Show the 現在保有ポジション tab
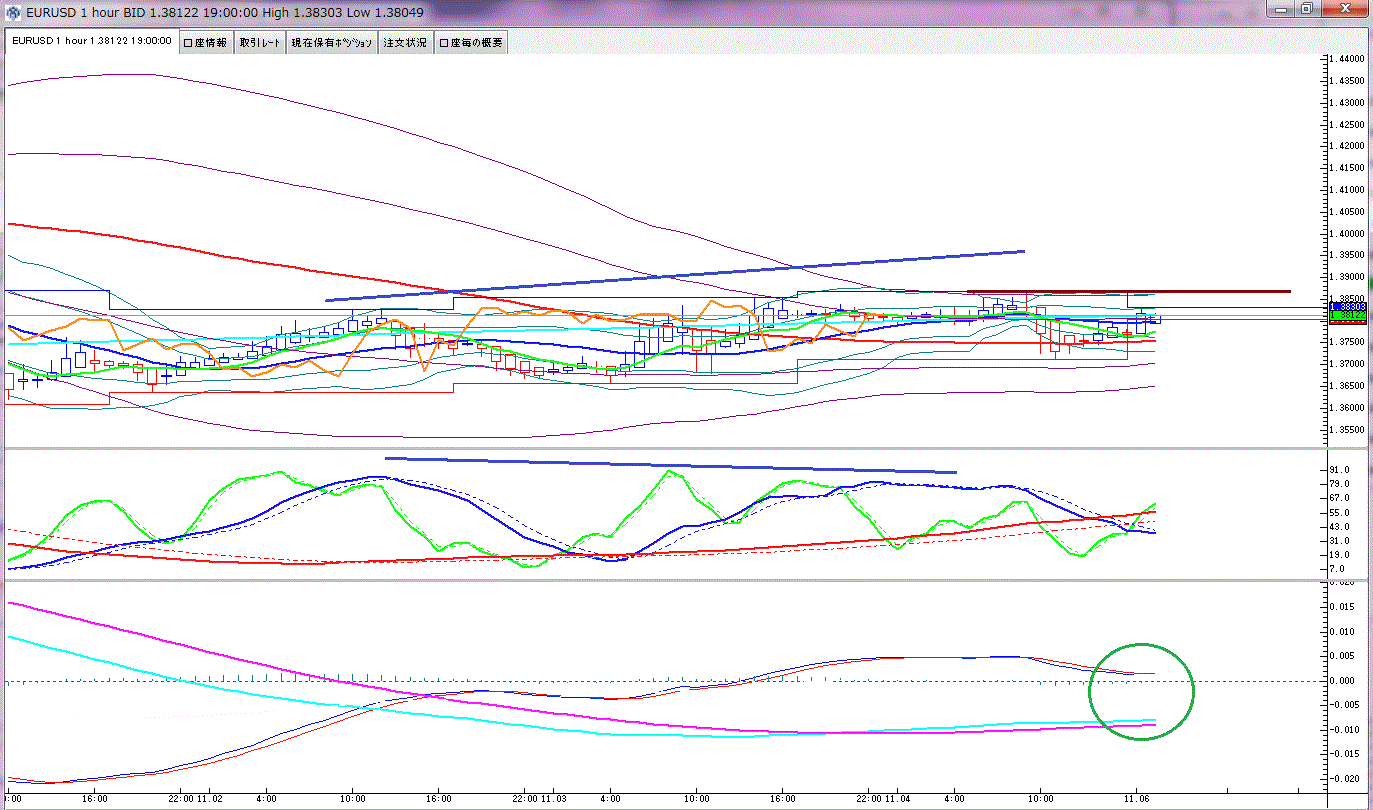The image size is (1373, 810). (332, 43)
